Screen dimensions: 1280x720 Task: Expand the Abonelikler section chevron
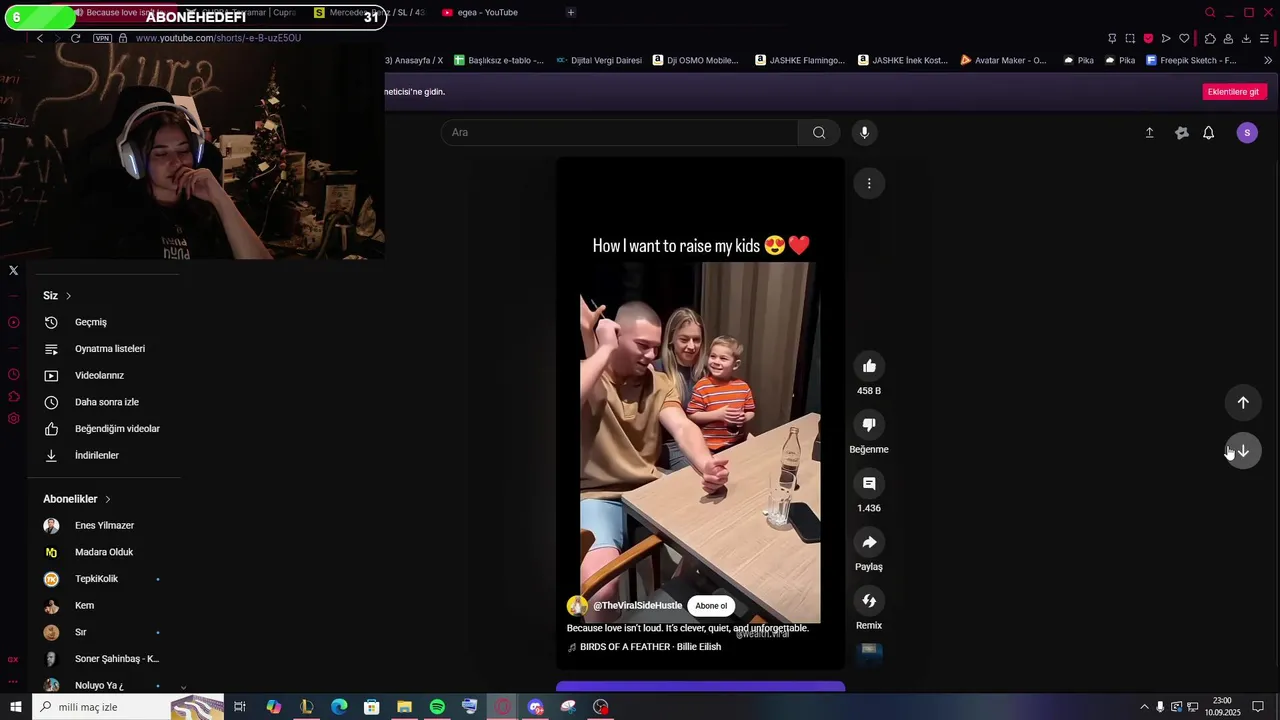107,499
